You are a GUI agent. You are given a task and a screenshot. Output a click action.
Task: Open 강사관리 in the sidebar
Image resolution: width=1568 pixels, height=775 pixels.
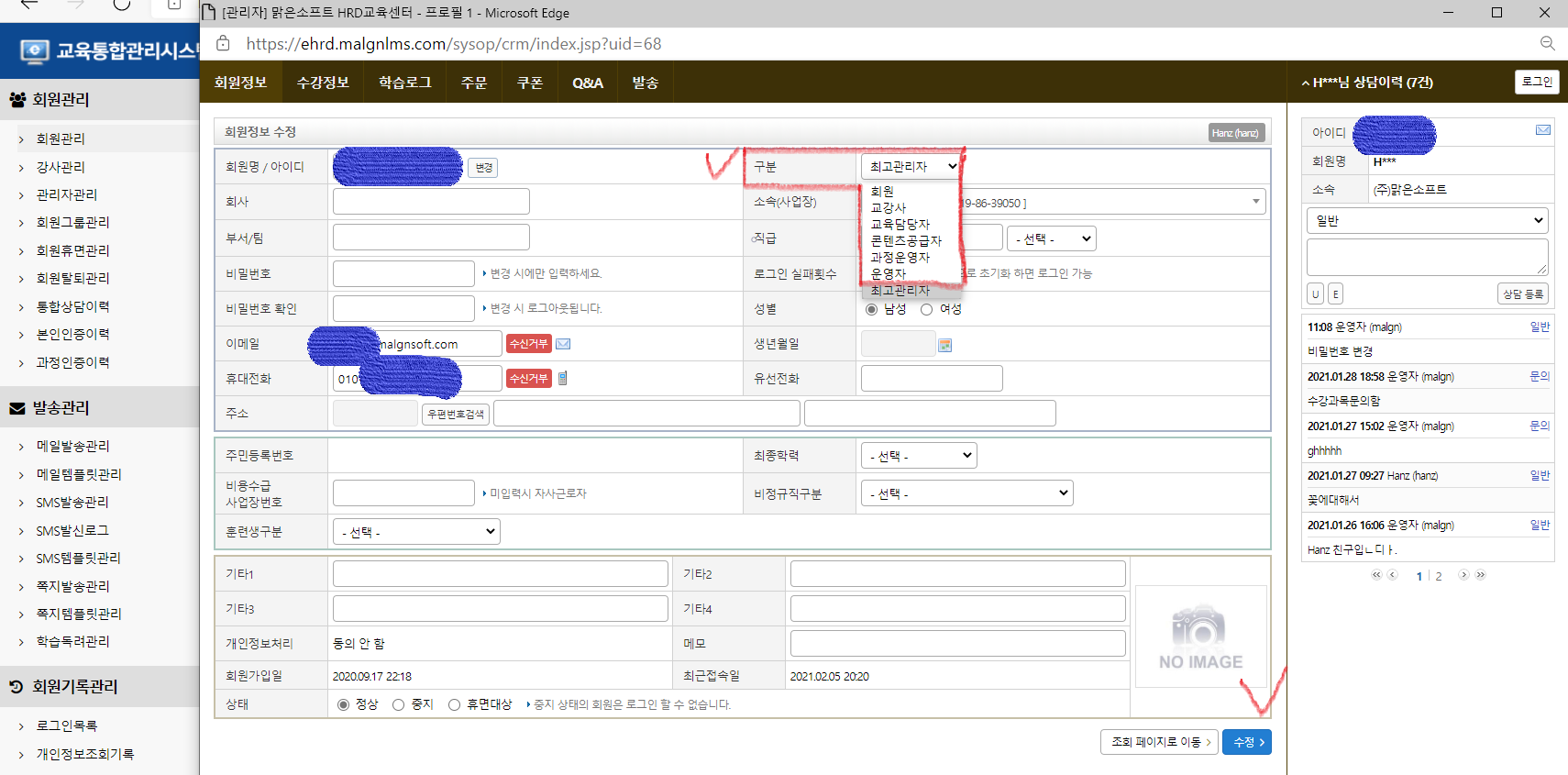point(61,167)
